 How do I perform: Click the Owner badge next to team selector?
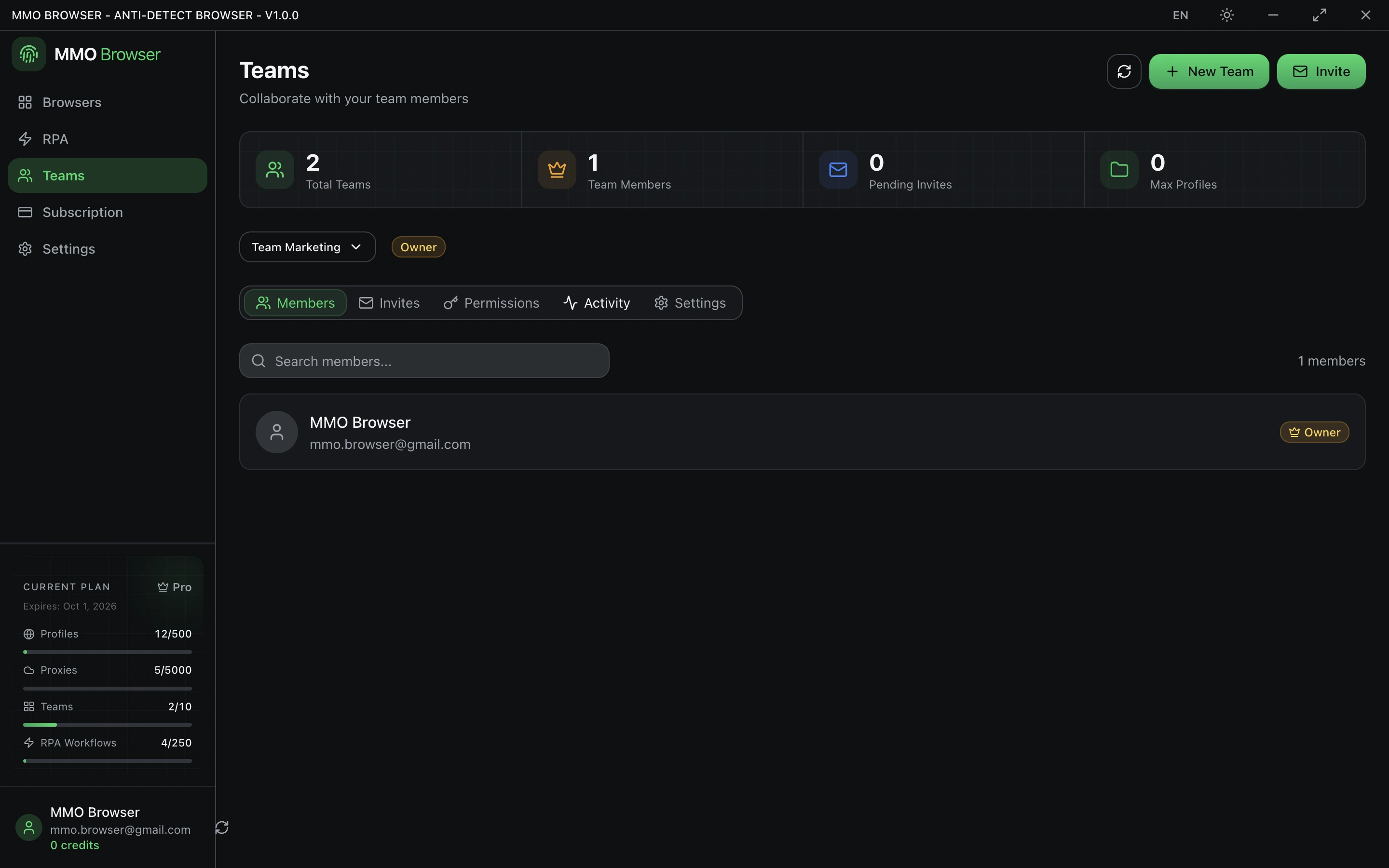[x=418, y=247]
